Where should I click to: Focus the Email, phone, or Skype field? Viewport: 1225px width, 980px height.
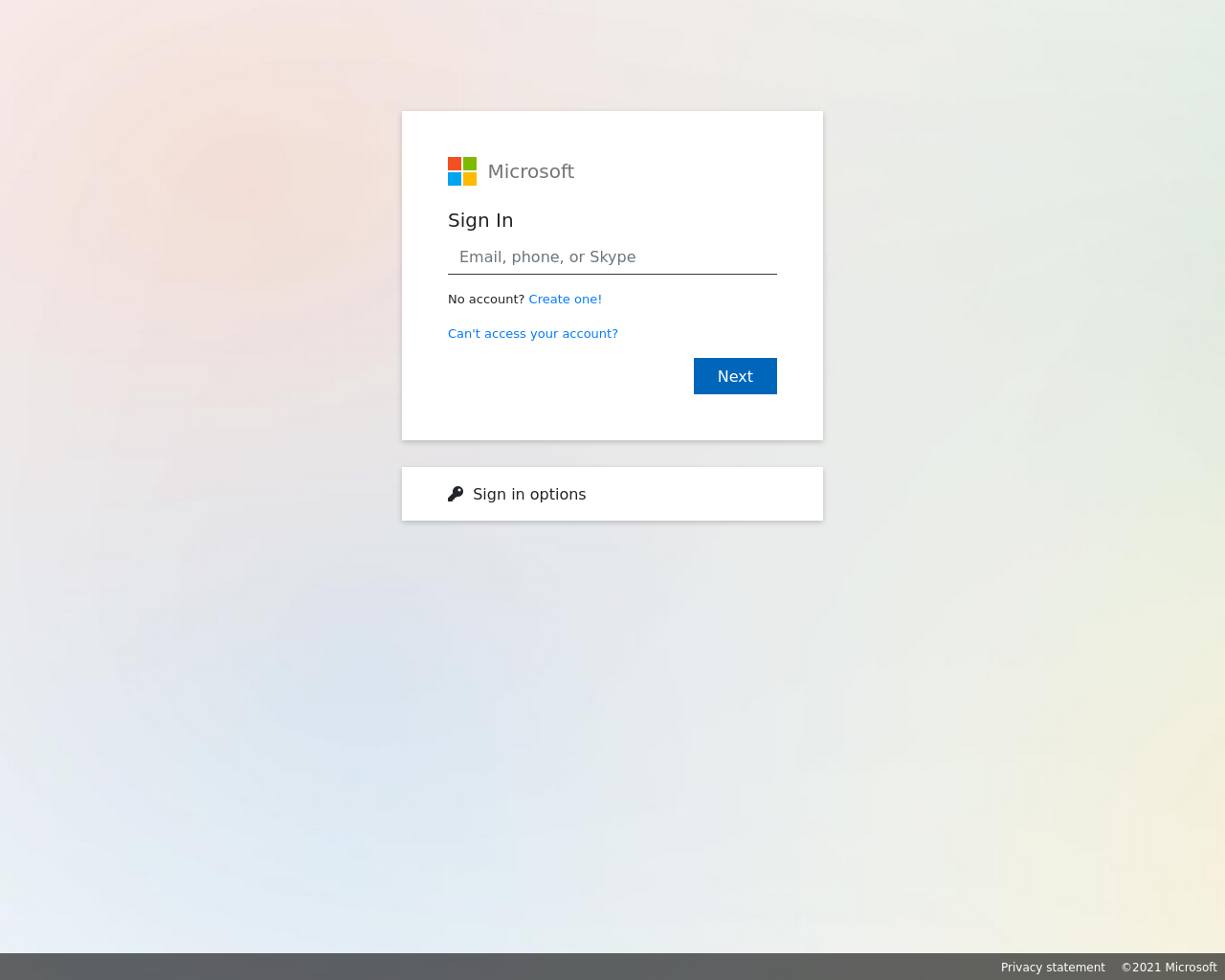tap(612, 256)
